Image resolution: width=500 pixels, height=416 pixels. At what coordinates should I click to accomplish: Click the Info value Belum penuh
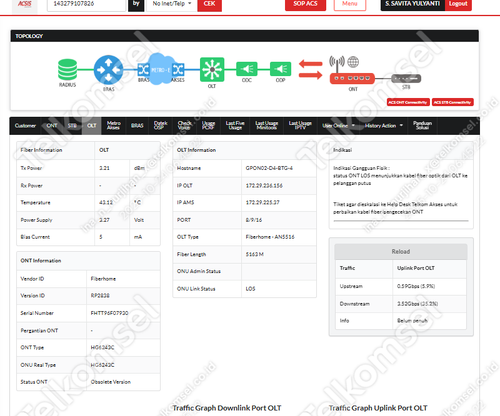click(412, 321)
